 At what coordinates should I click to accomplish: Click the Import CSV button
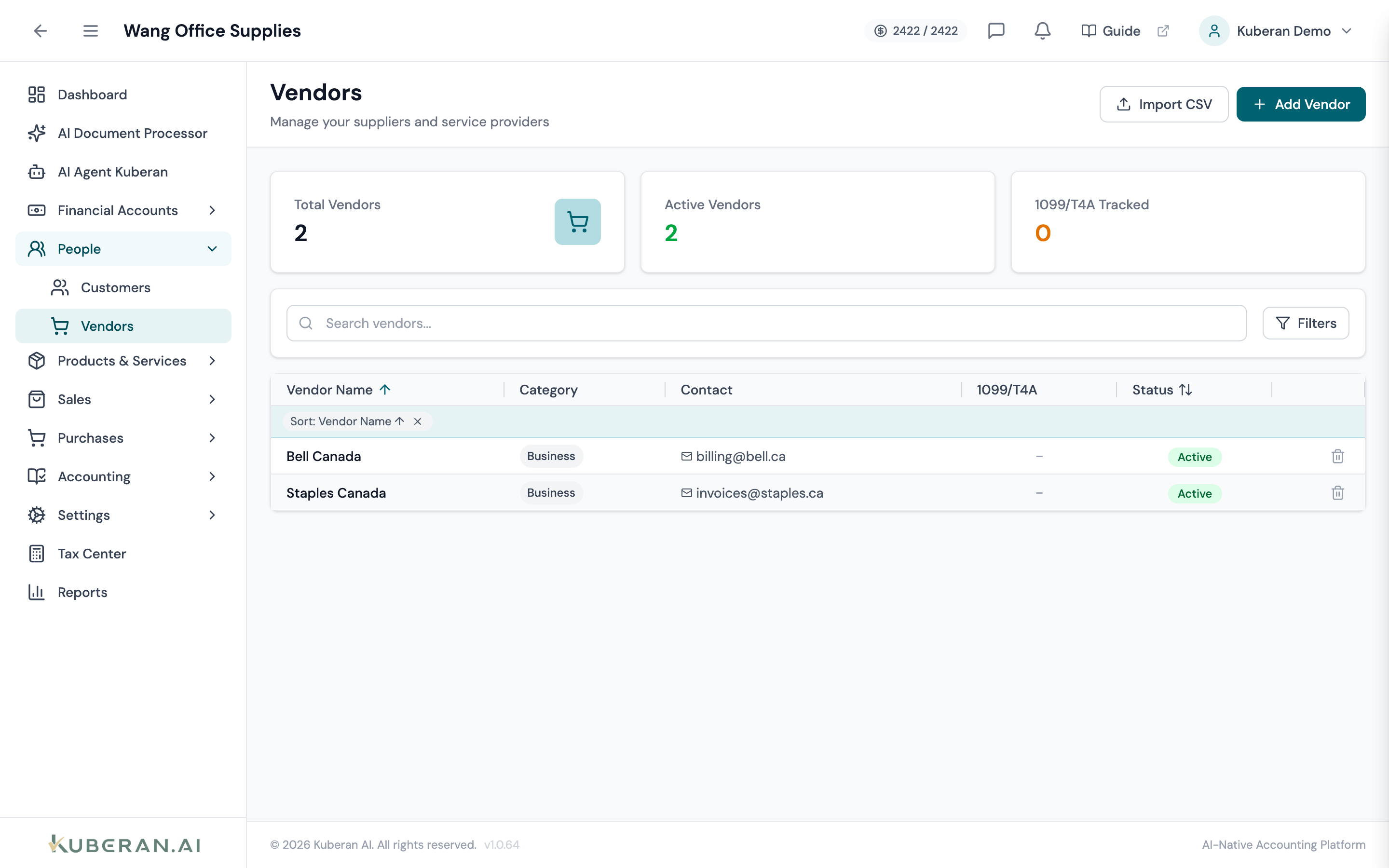pos(1163,104)
